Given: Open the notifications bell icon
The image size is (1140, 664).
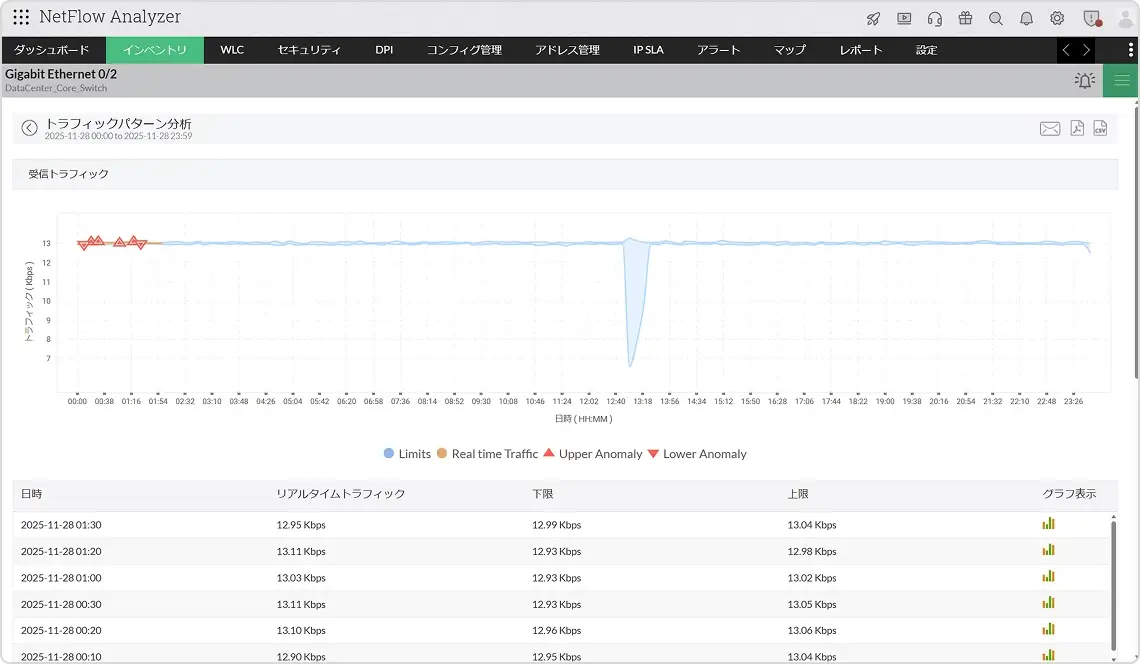Looking at the screenshot, I should coord(1027,19).
